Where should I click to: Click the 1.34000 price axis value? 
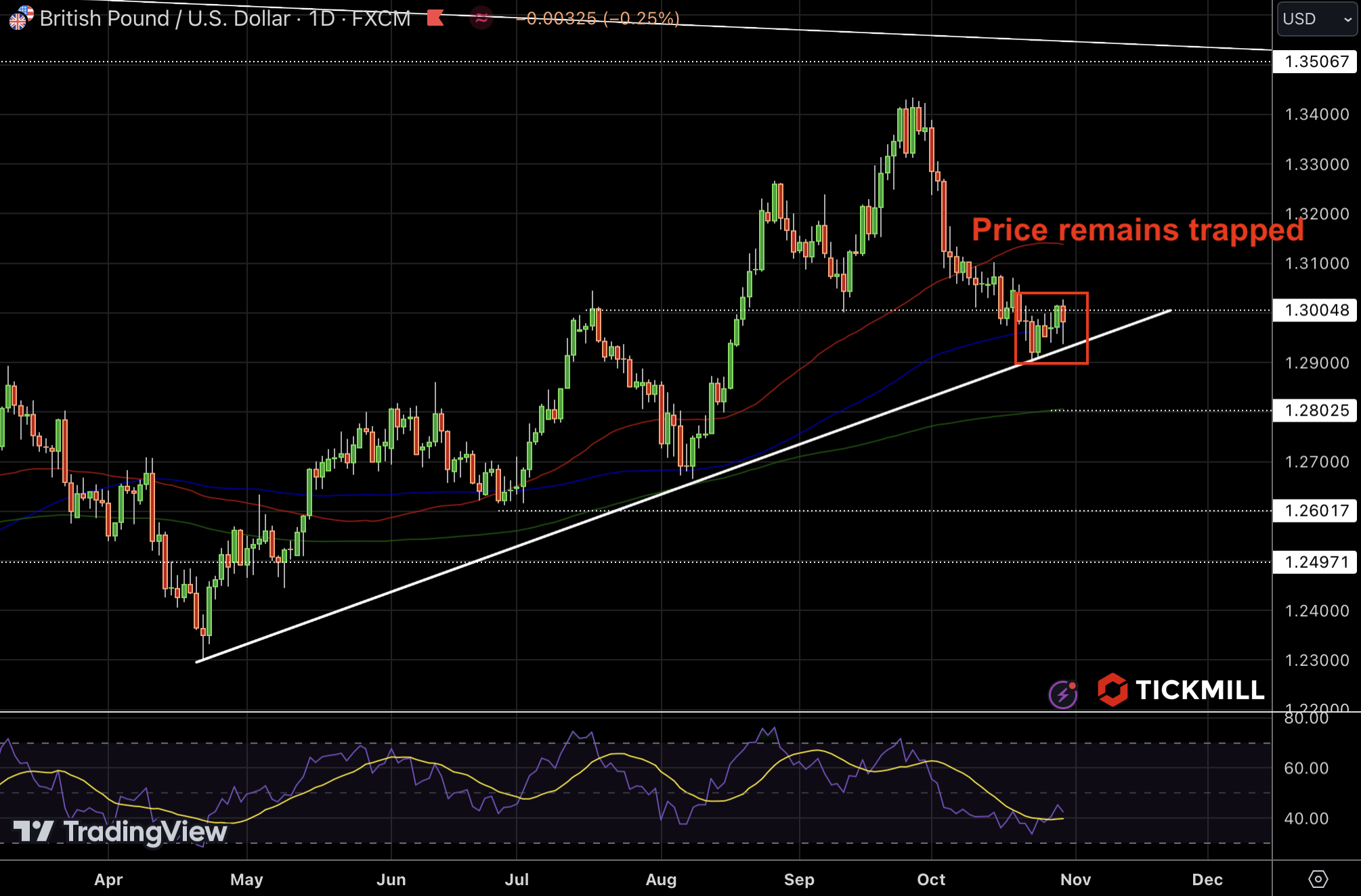tap(1317, 114)
